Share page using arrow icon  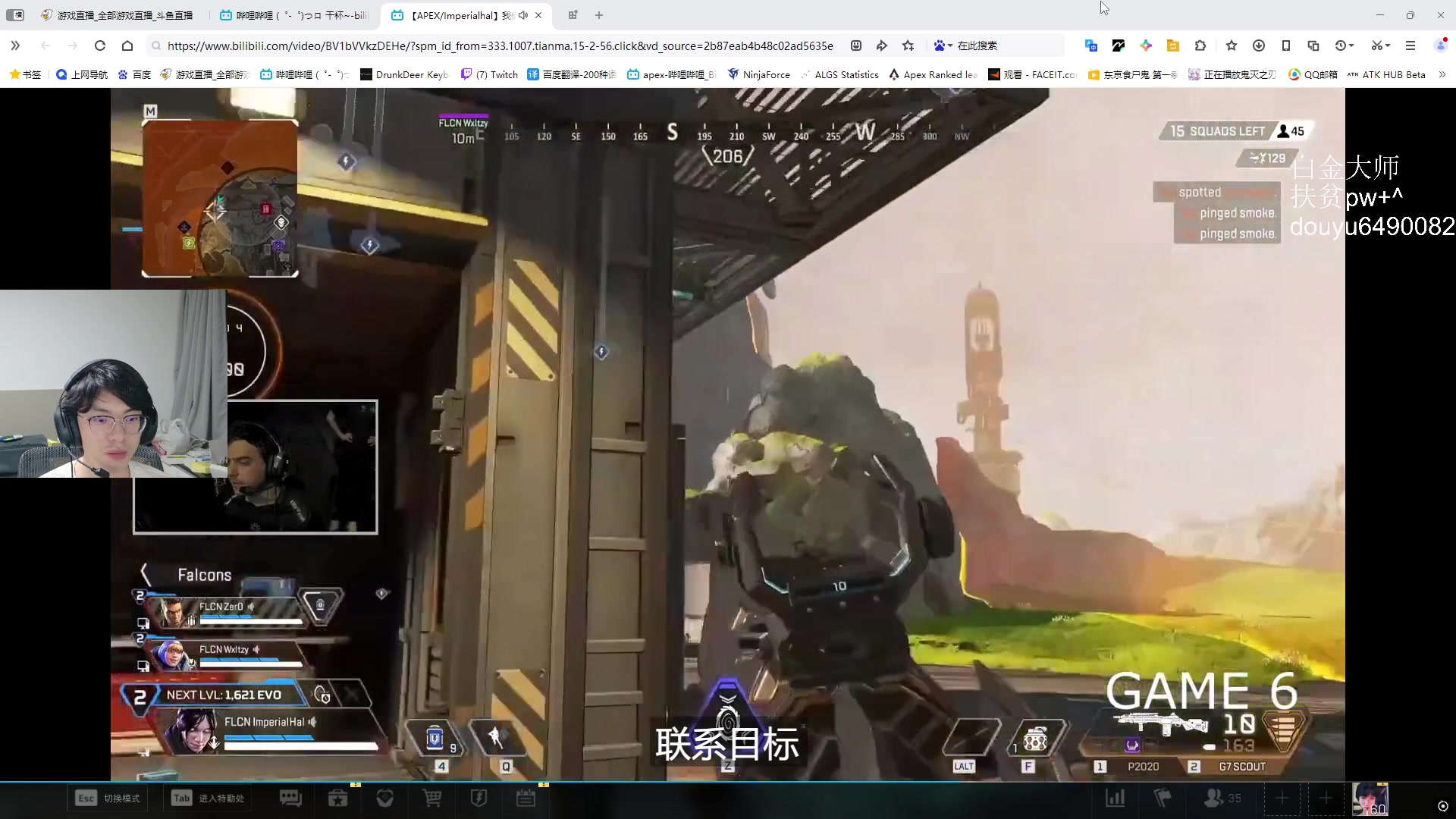click(882, 45)
